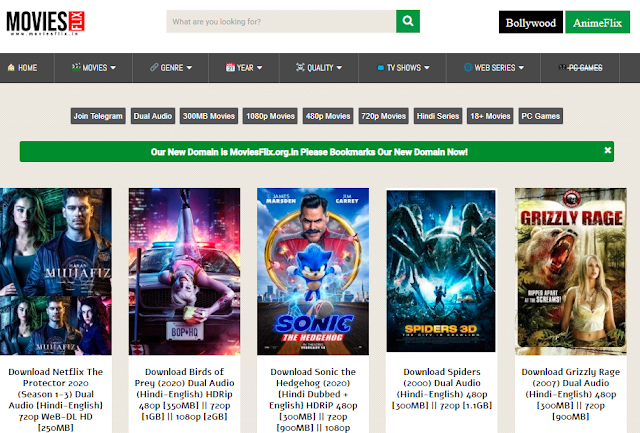Viewport: 640px width, 433px height.
Task: Click the globe icon beside Web Series
Action: [x=468, y=67]
